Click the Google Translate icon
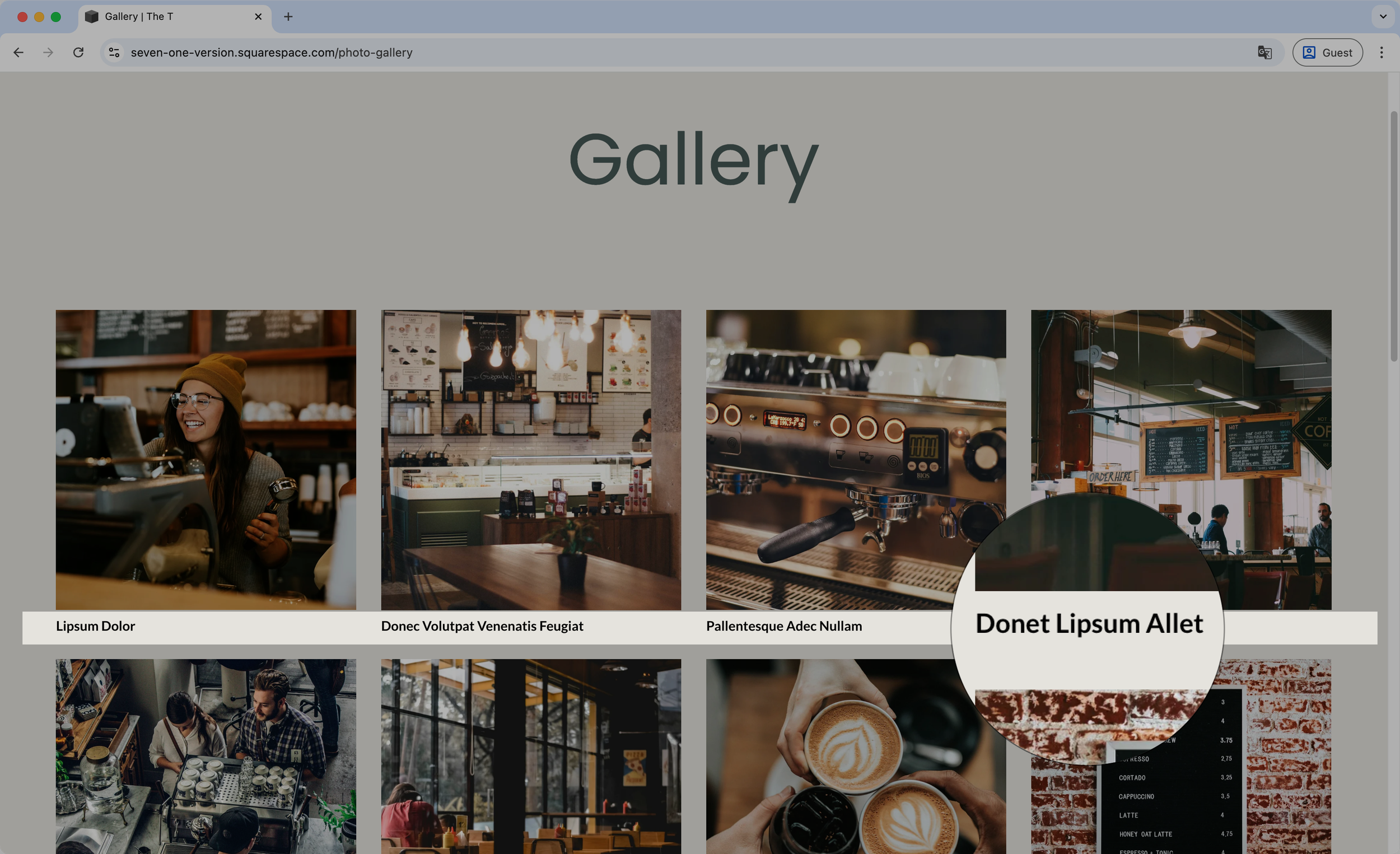The image size is (1400, 854). coord(1264,52)
